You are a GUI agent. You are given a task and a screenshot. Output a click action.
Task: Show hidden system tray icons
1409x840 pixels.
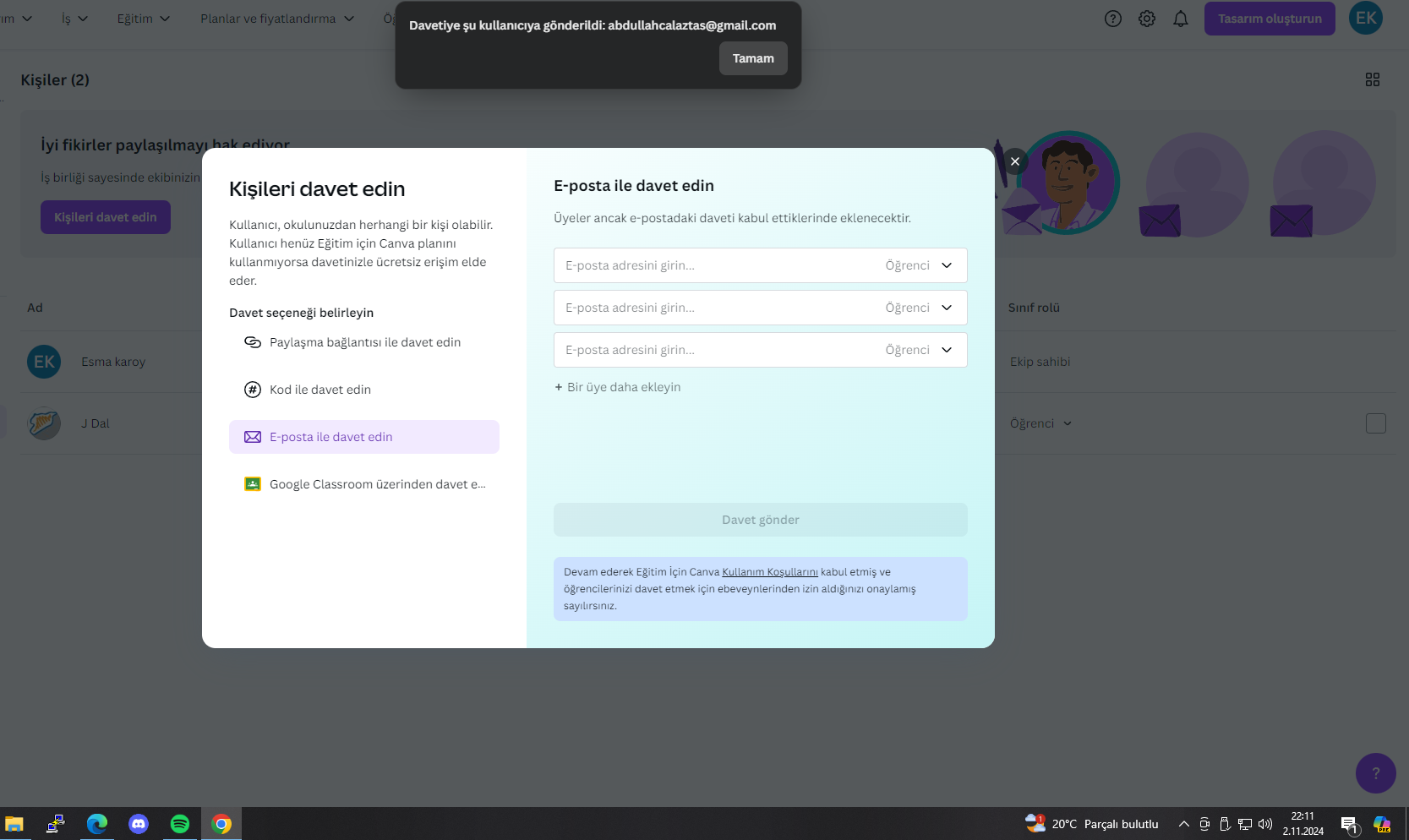point(1184,824)
